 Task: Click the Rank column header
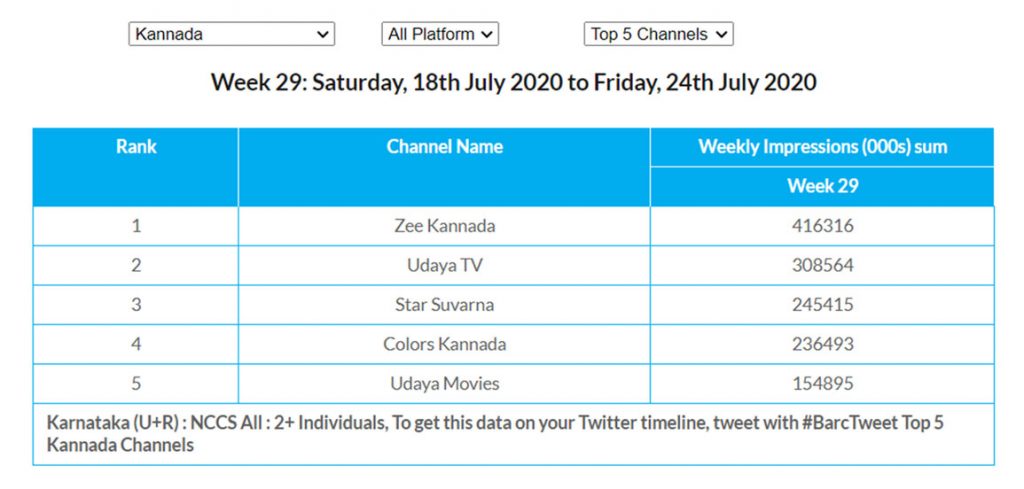(x=136, y=147)
